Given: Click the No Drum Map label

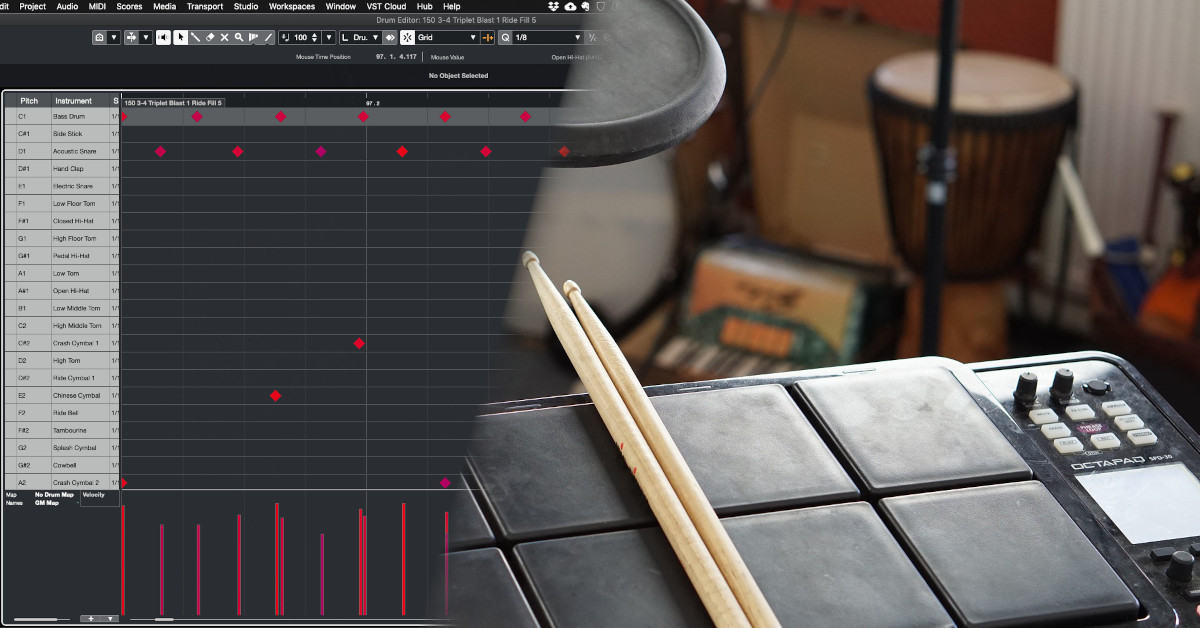Looking at the screenshot, I should pos(54,494).
